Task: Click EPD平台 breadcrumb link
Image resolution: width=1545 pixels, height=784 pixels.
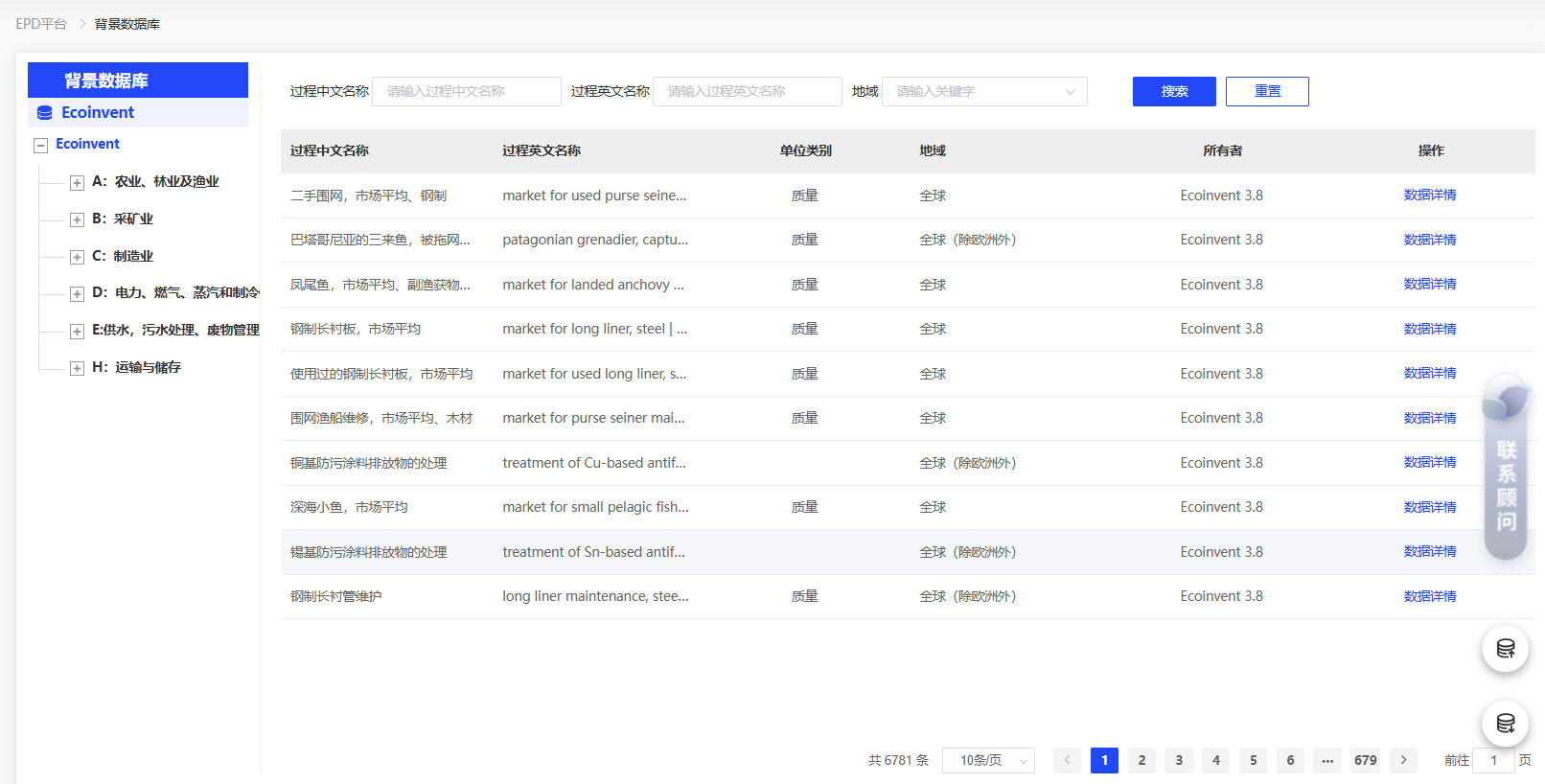Action: (41, 24)
